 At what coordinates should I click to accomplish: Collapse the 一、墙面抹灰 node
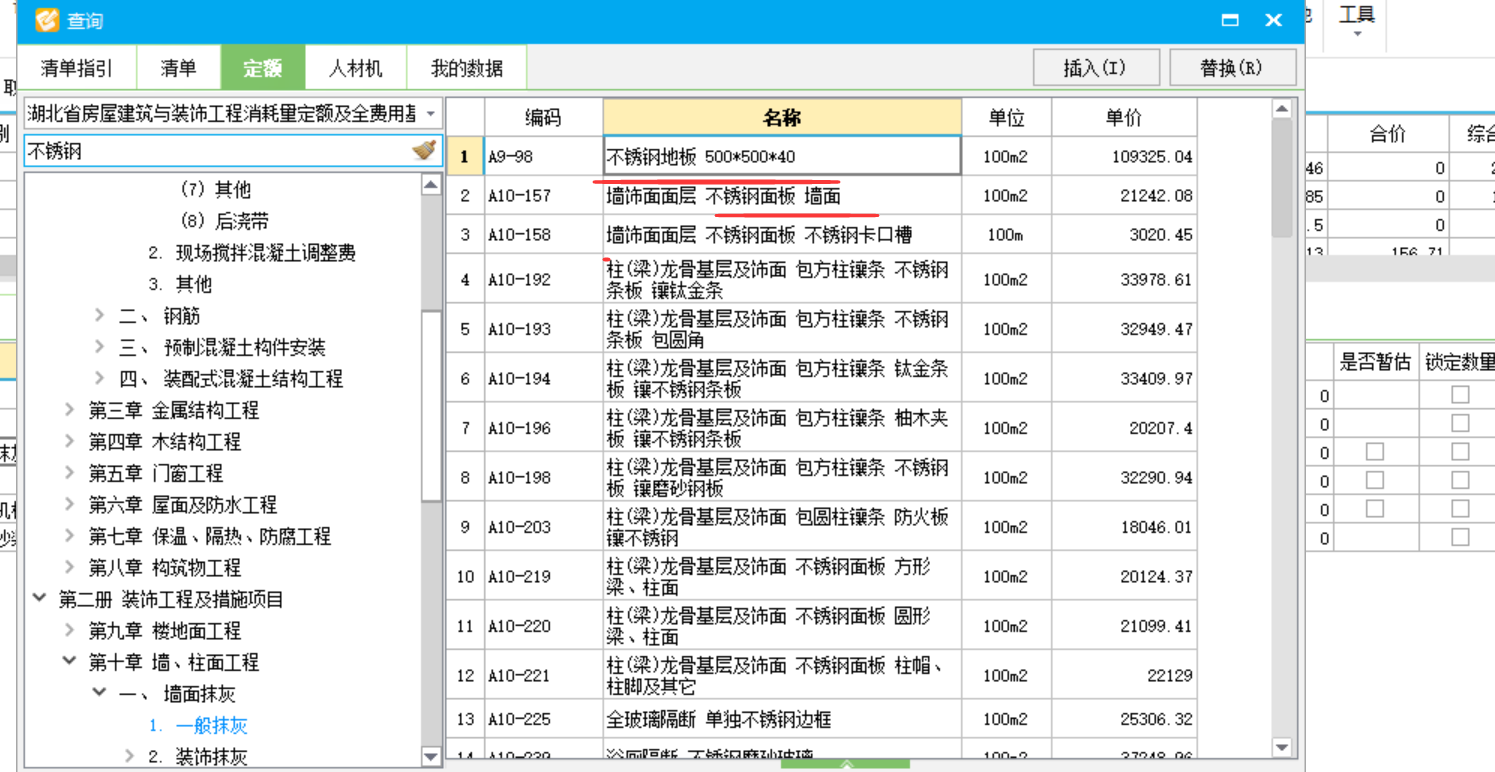click(99, 694)
